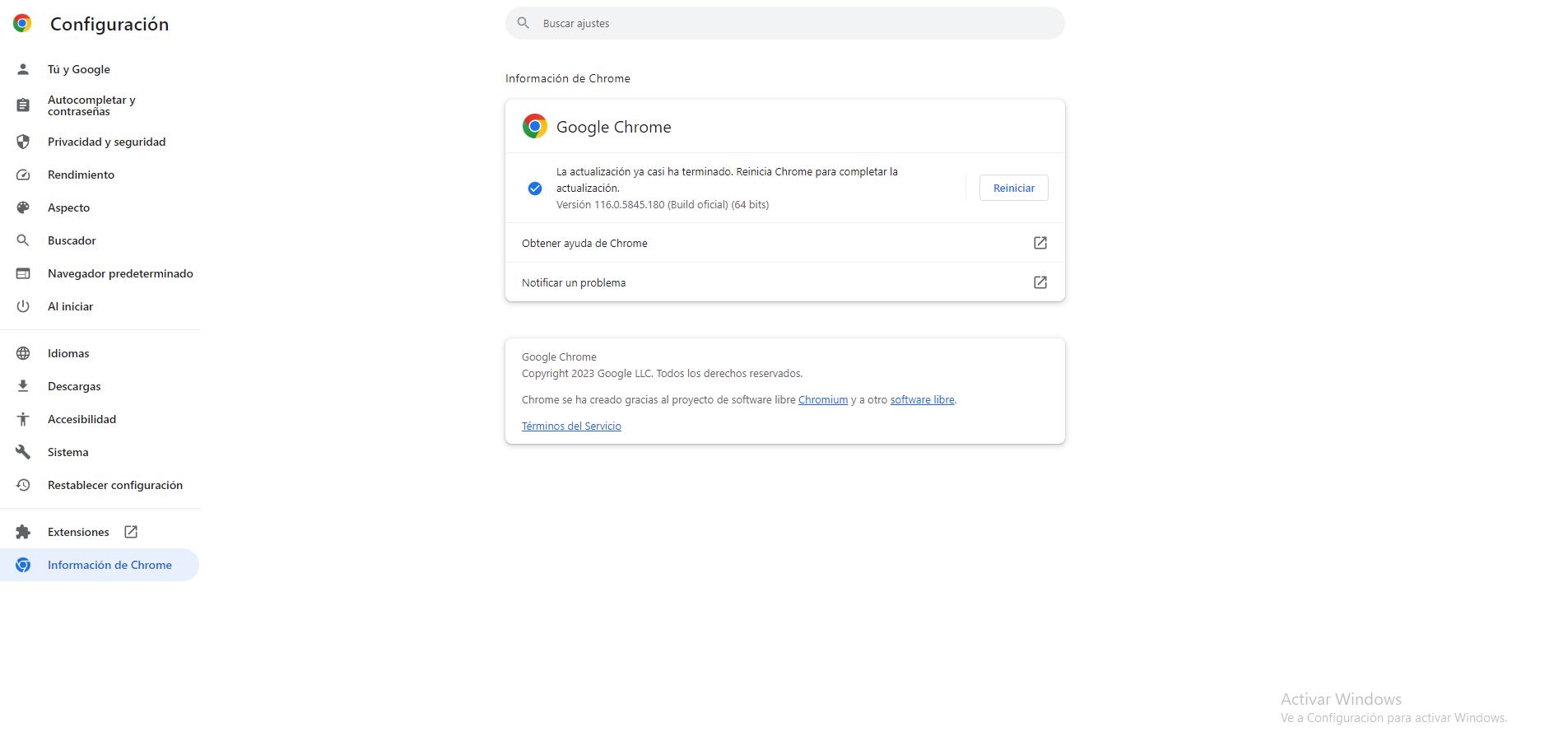
Task: Click the Extensiones puzzle piece icon
Action: click(23, 532)
